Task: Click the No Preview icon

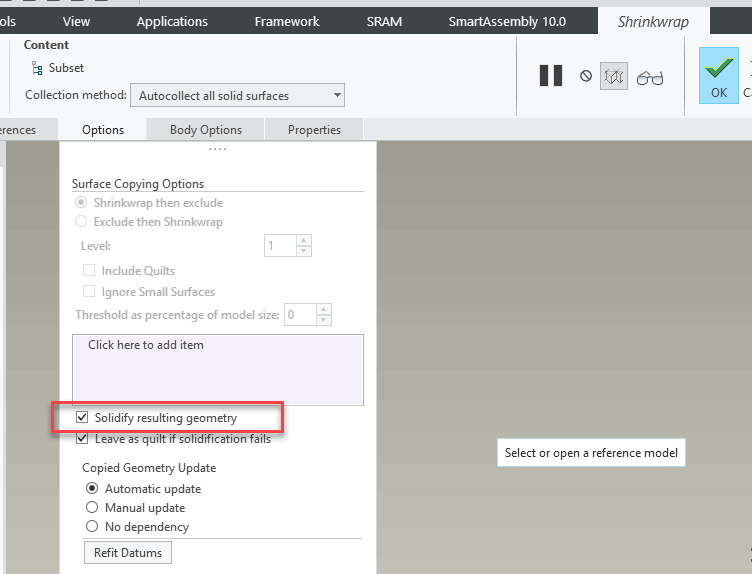Action: (586, 76)
